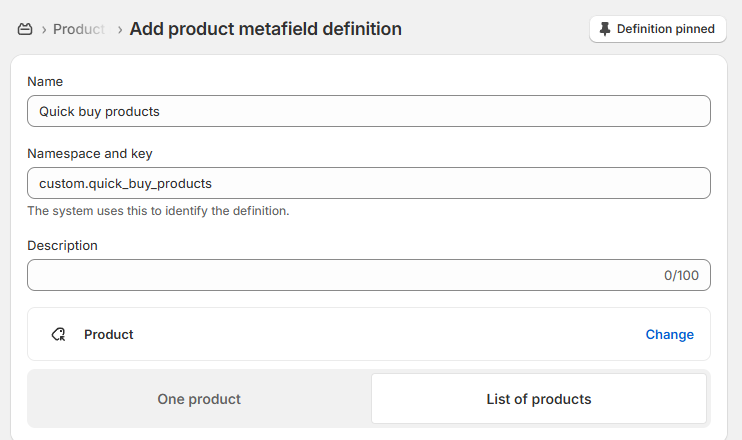Click the 0/100 character counter
Image resolution: width=742 pixels, height=440 pixels.
(x=681, y=275)
